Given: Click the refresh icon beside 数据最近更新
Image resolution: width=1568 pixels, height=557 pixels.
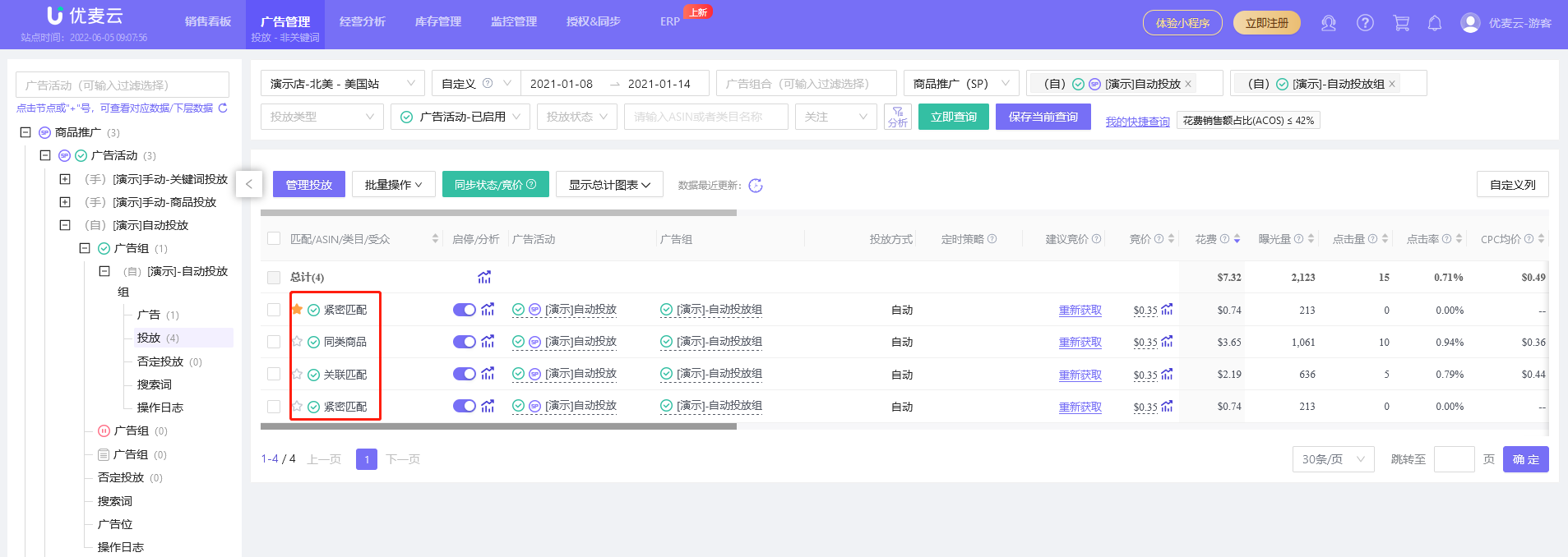Looking at the screenshot, I should point(756,186).
